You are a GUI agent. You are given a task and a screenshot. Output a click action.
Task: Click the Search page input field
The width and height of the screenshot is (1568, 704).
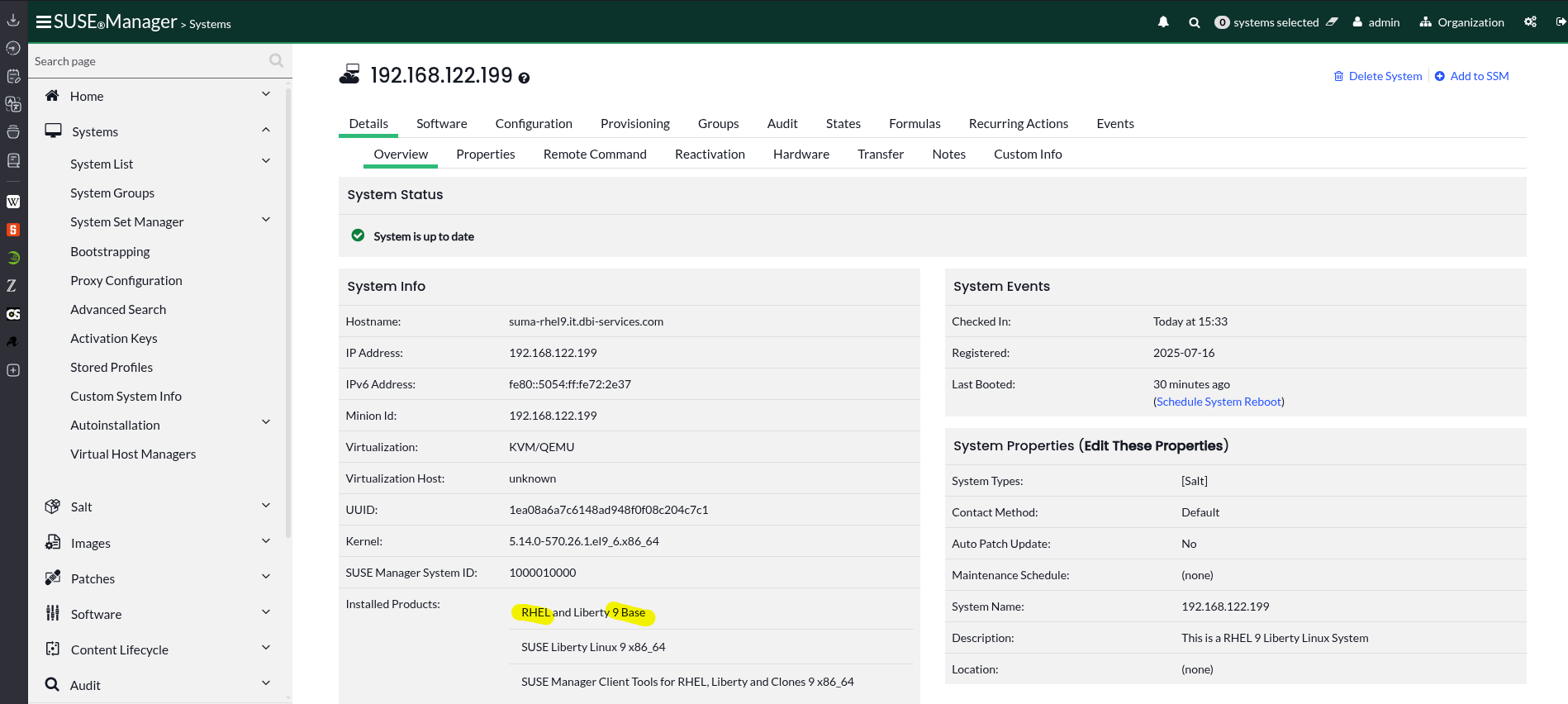tap(149, 61)
